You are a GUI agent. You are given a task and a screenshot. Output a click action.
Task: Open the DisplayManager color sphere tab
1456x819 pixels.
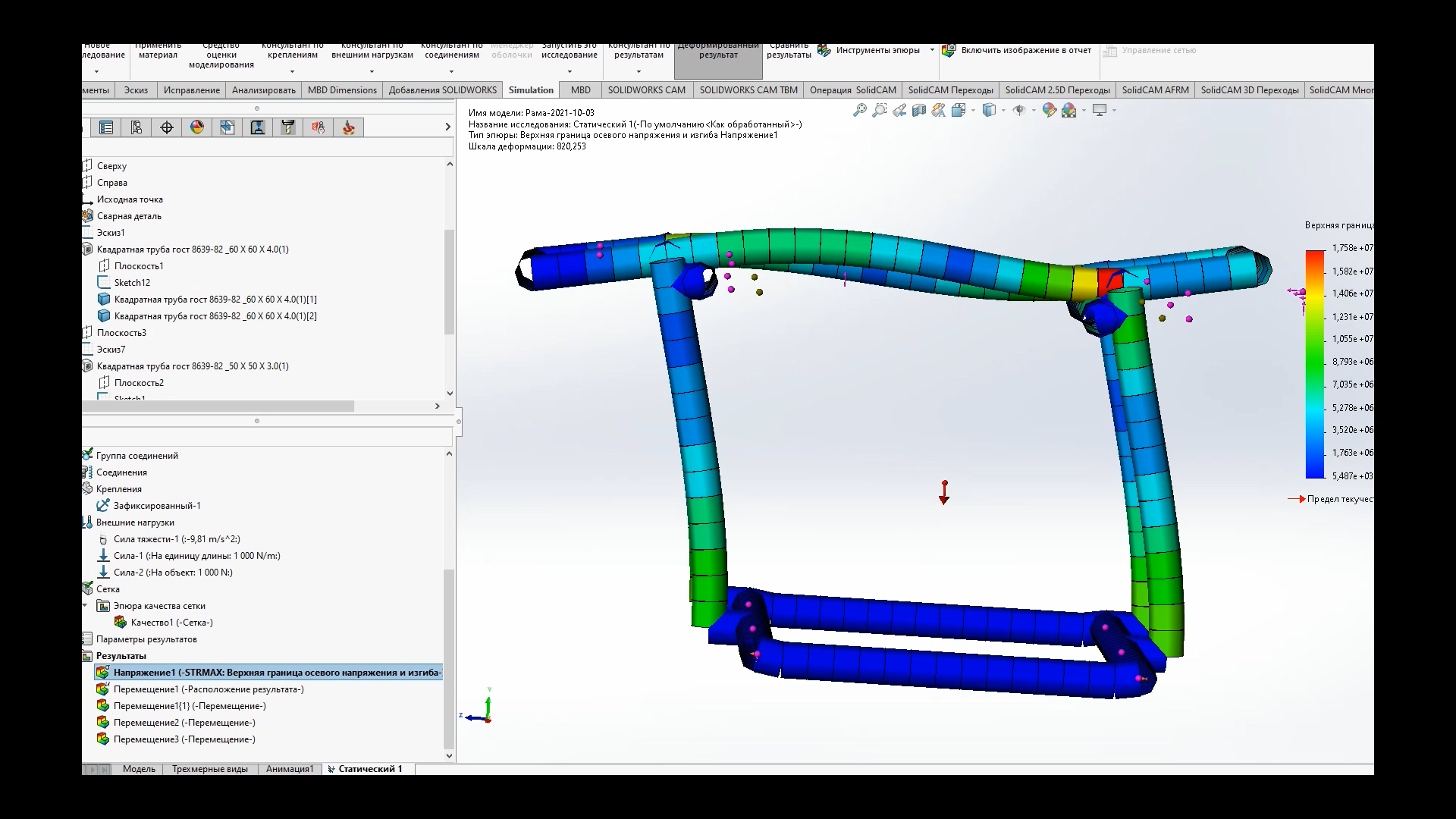[x=197, y=127]
